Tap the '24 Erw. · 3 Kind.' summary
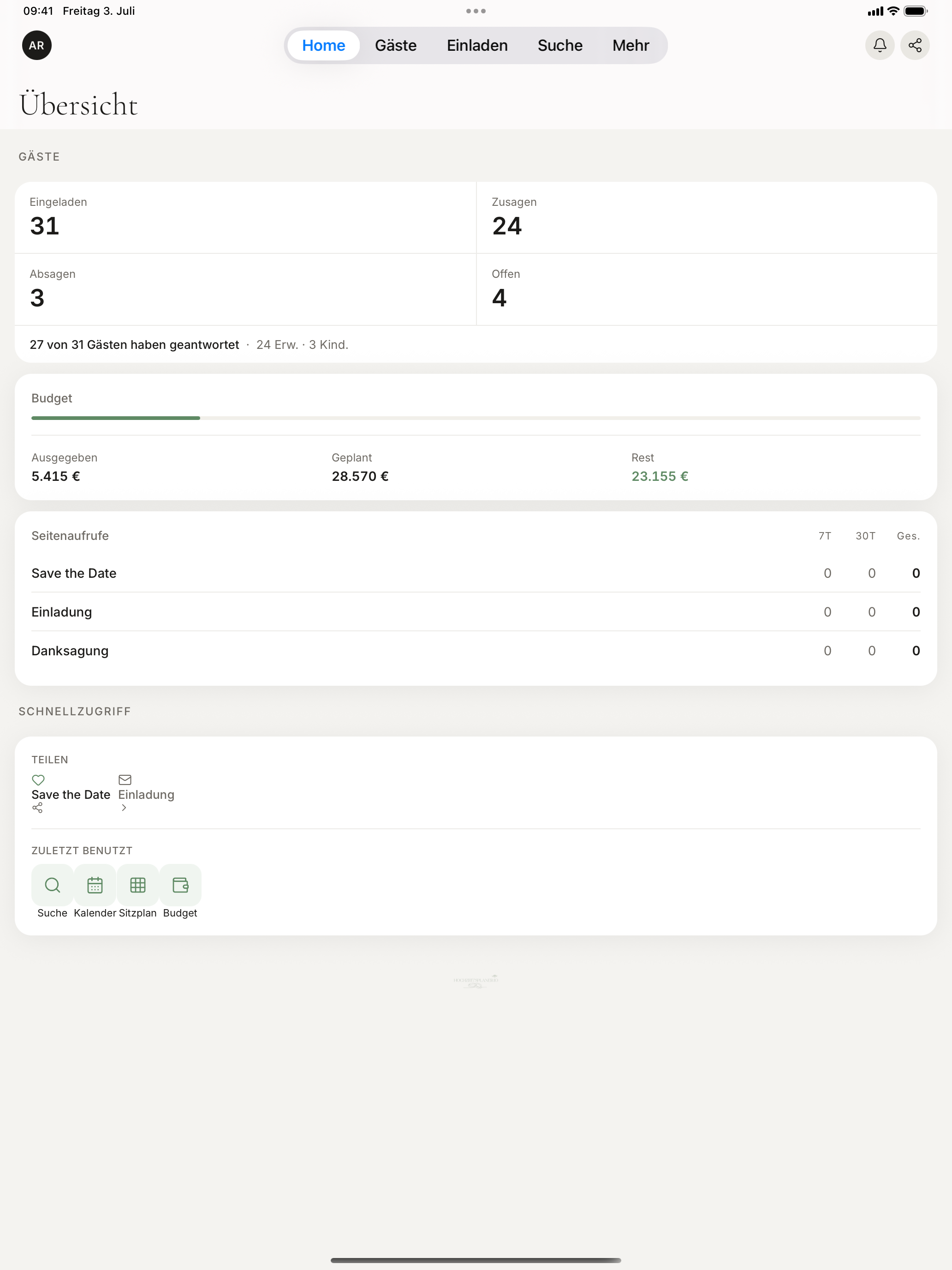952x1270 pixels. (x=303, y=344)
